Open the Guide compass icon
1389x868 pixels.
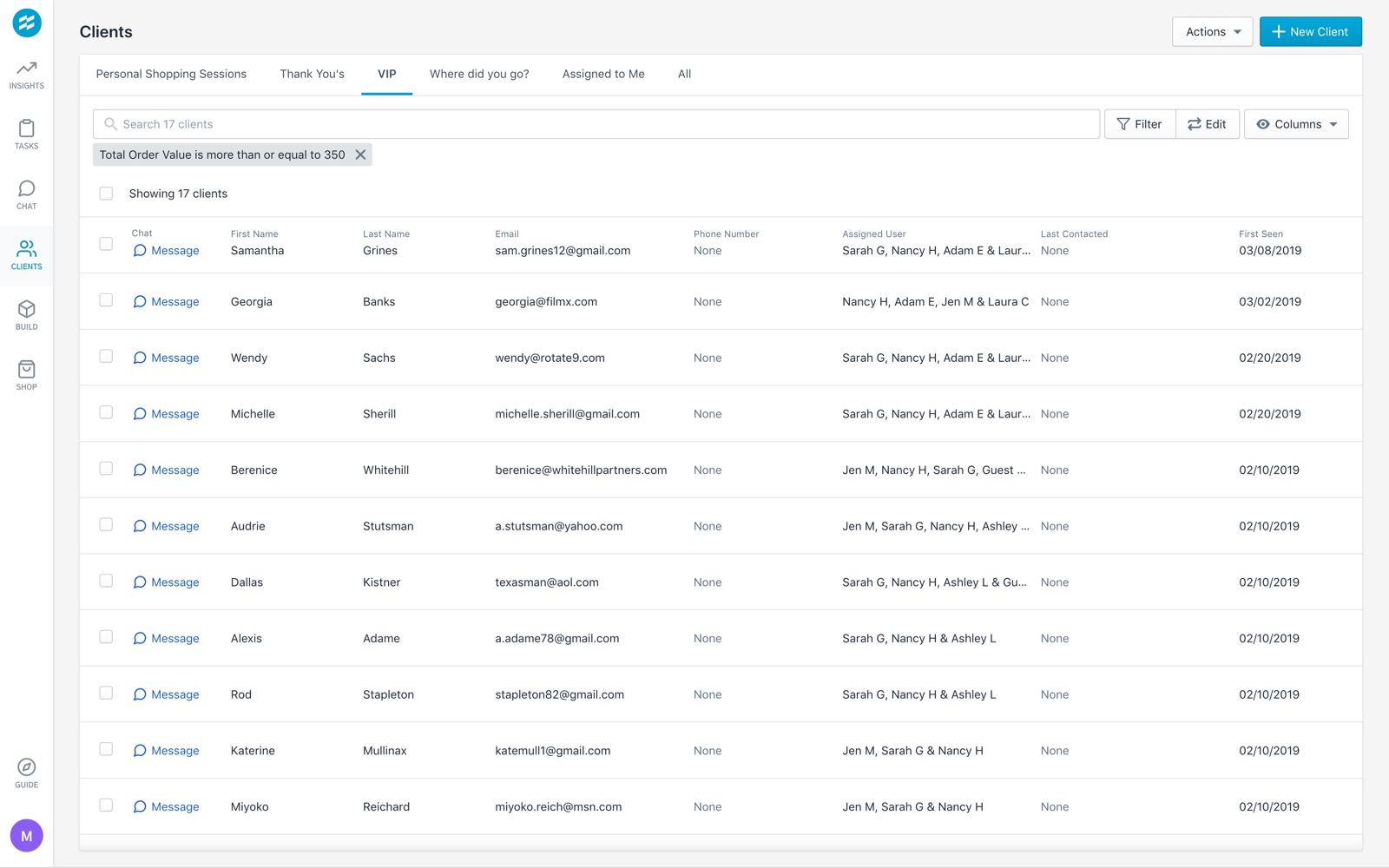coord(27,773)
